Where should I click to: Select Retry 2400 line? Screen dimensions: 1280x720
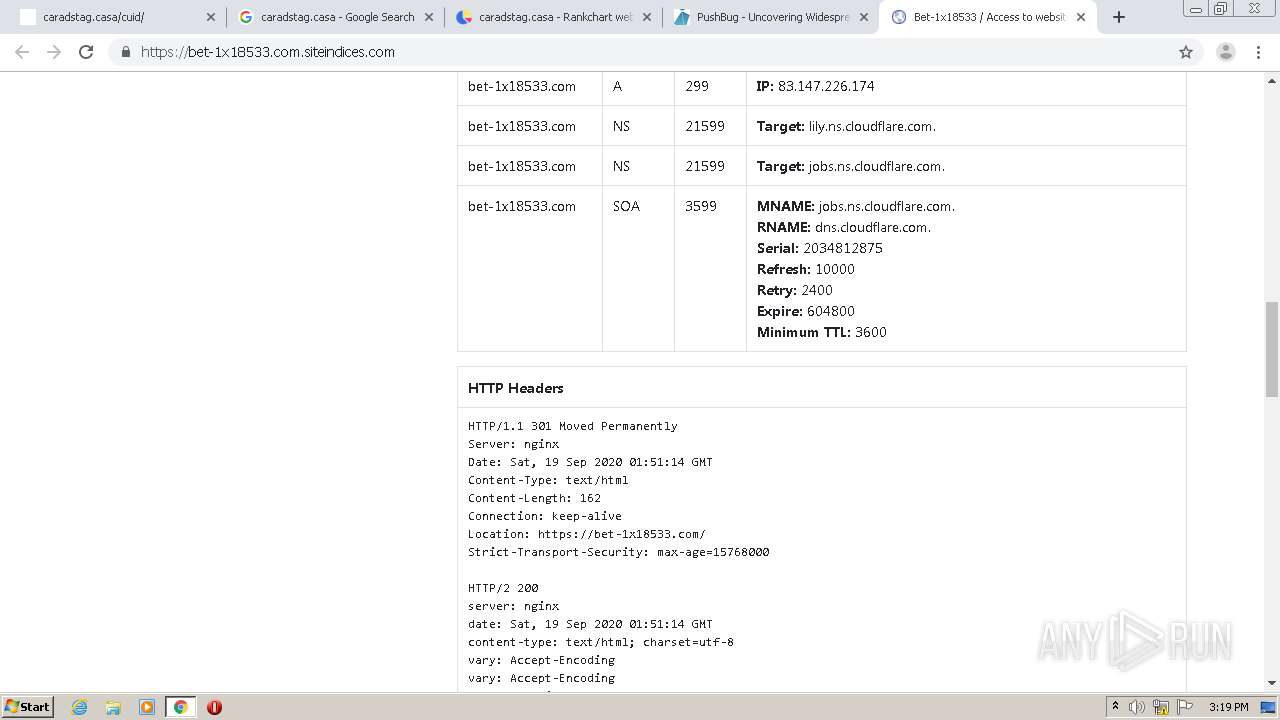click(795, 290)
